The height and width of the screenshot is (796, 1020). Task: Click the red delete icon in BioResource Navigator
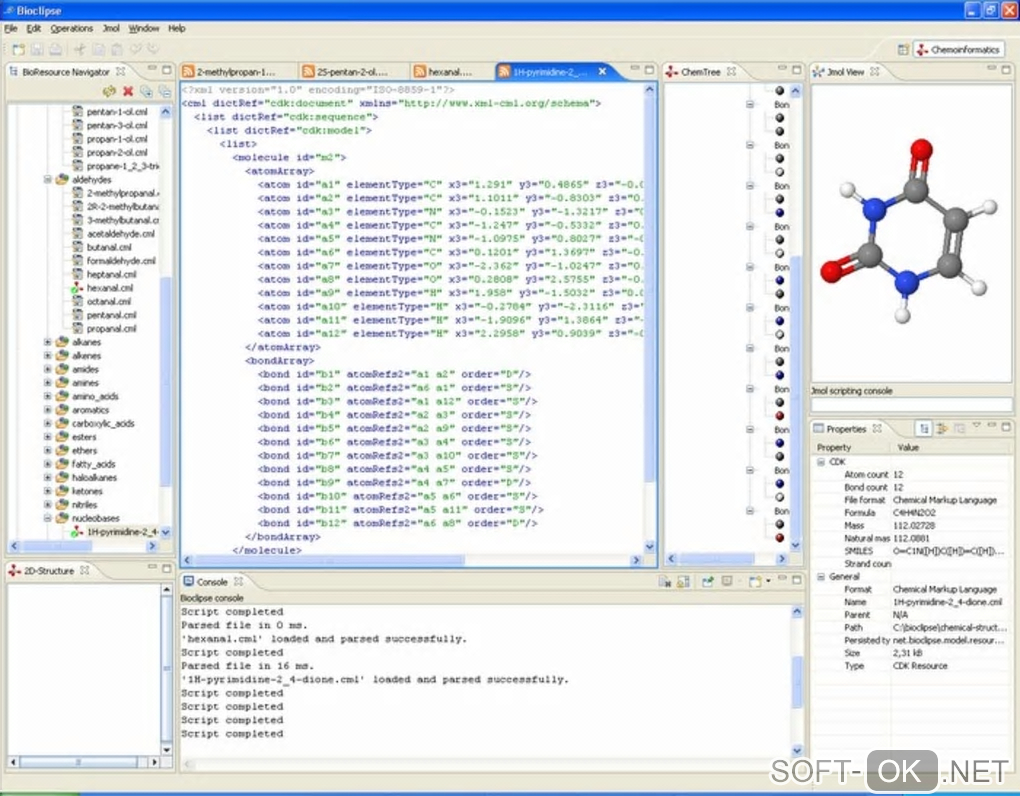(128, 91)
